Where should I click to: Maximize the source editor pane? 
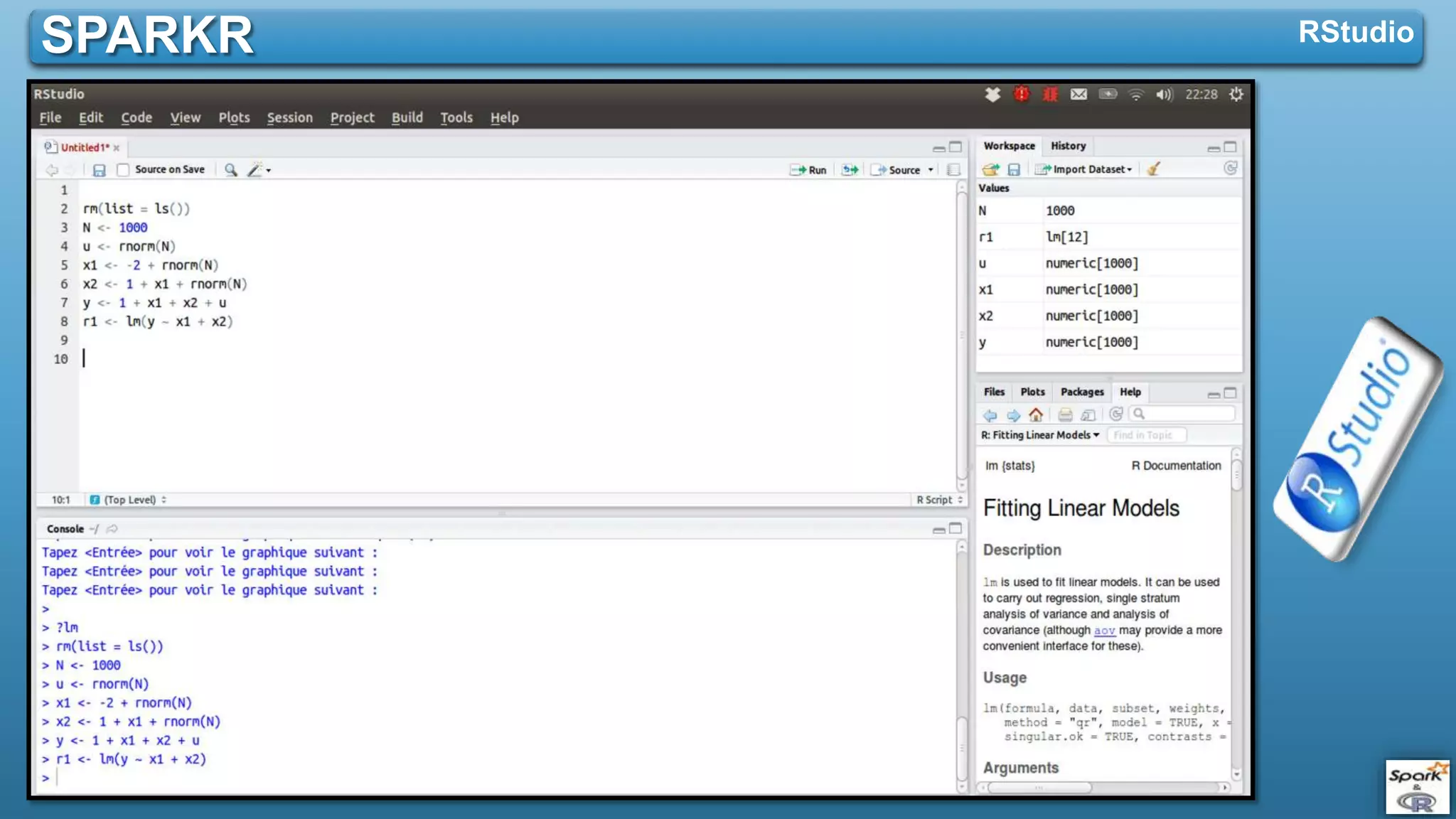point(955,146)
